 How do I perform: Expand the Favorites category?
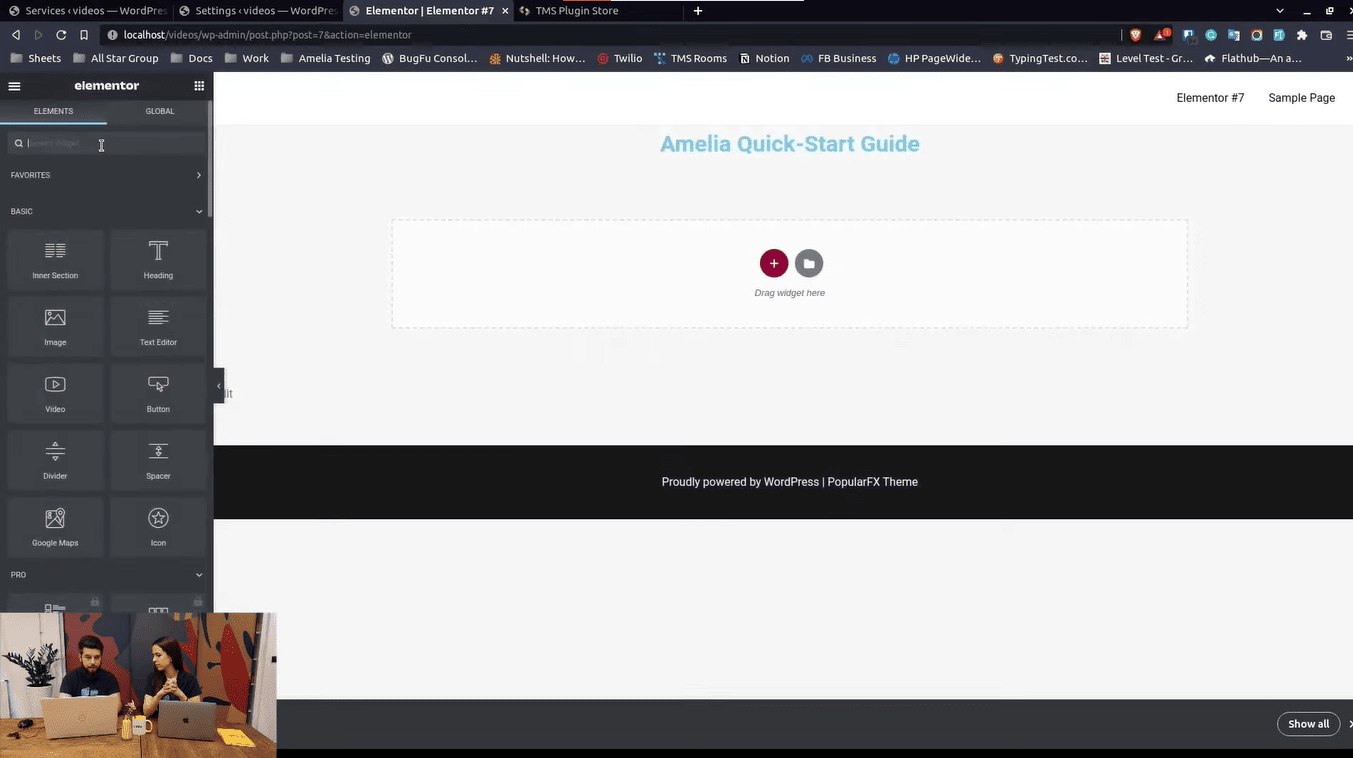(106, 175)
